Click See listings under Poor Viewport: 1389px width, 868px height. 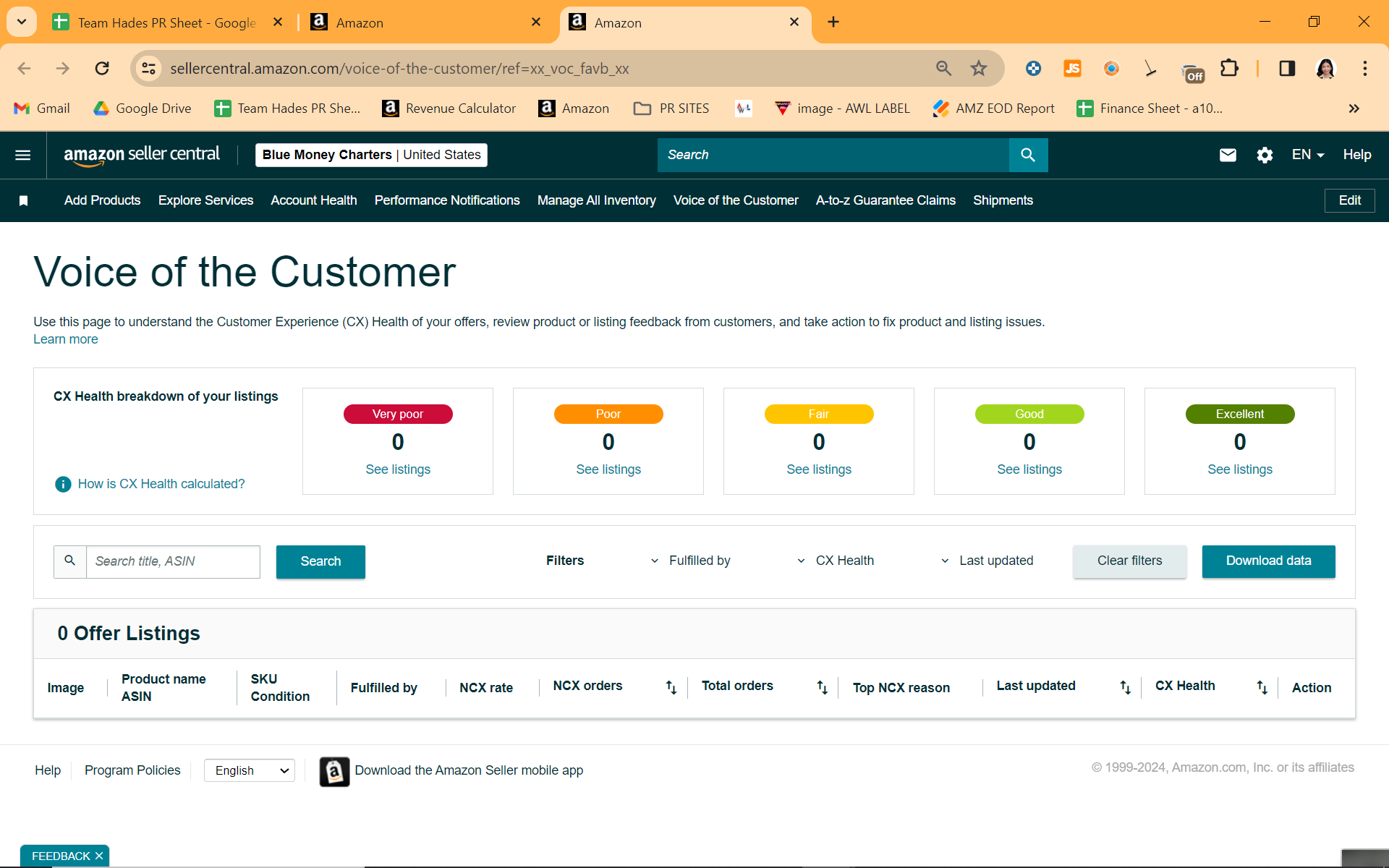pos(608,469)
